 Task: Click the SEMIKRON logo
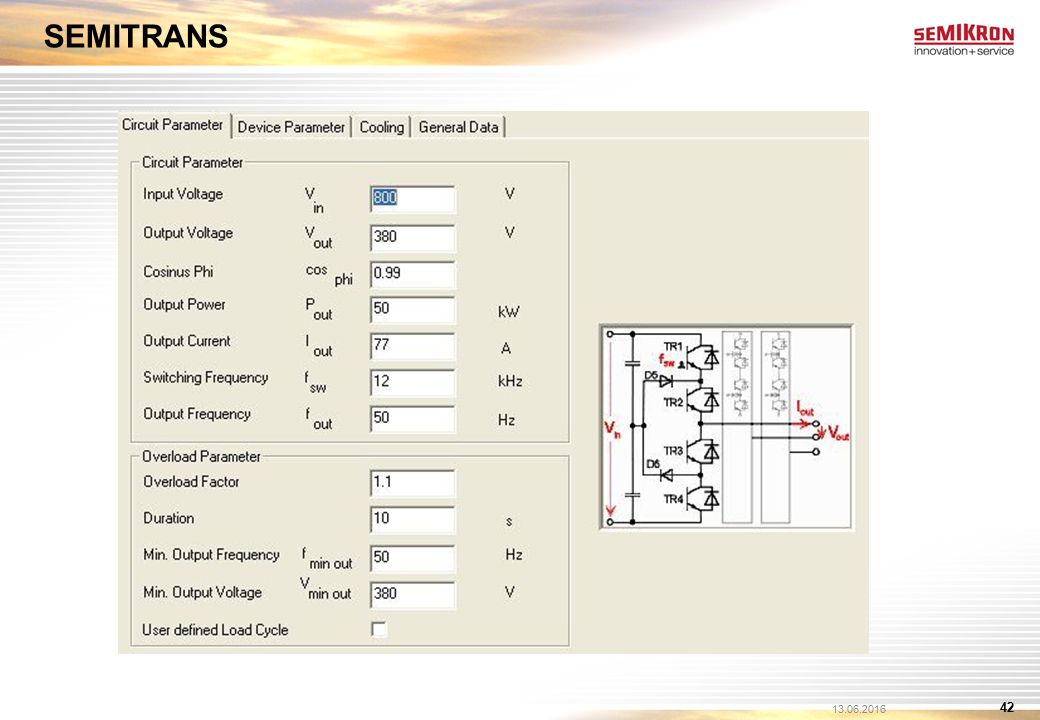click(x=964, y=40)
